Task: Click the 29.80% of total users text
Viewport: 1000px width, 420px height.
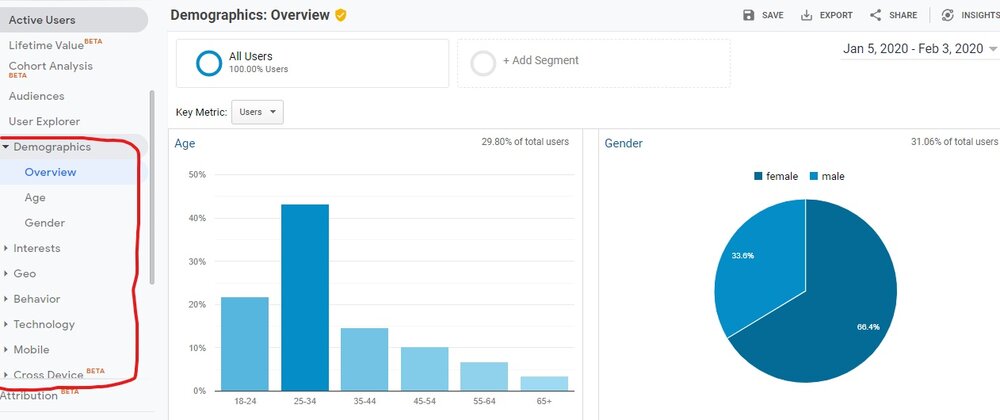Action: click(525, 141)
